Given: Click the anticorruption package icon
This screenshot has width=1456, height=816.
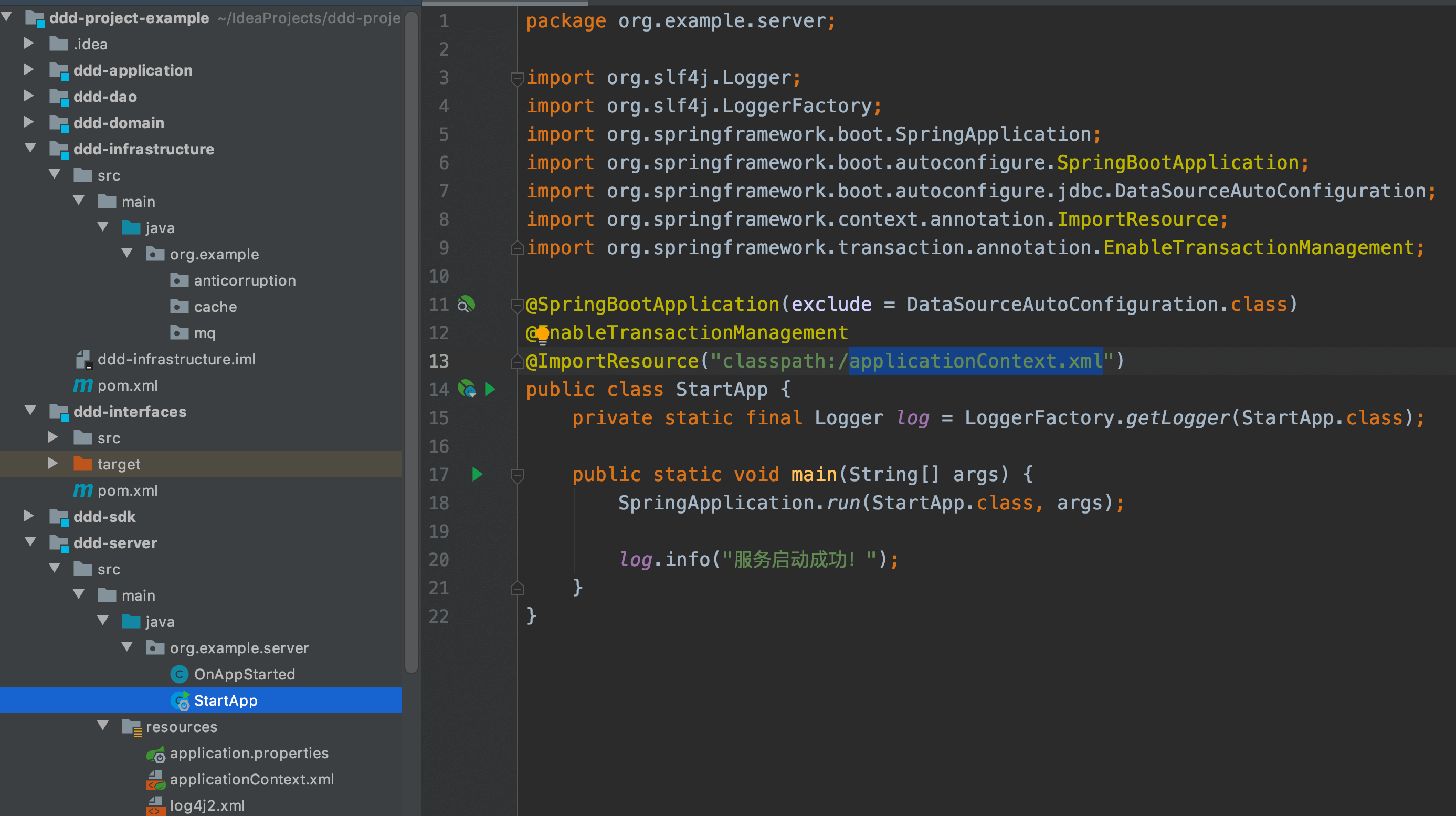Looking at the screenshot, I should 179,280.
